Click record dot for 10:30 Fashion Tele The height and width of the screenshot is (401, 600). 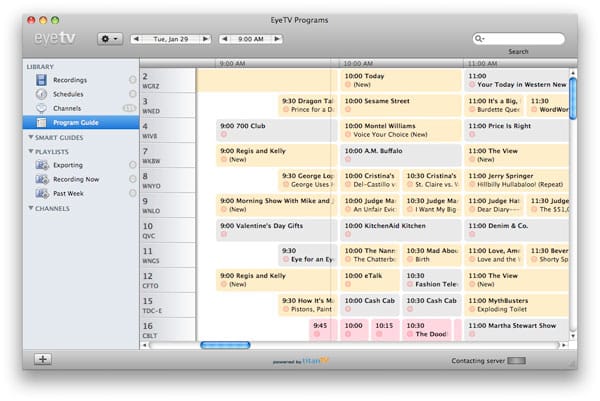(410, 284)
